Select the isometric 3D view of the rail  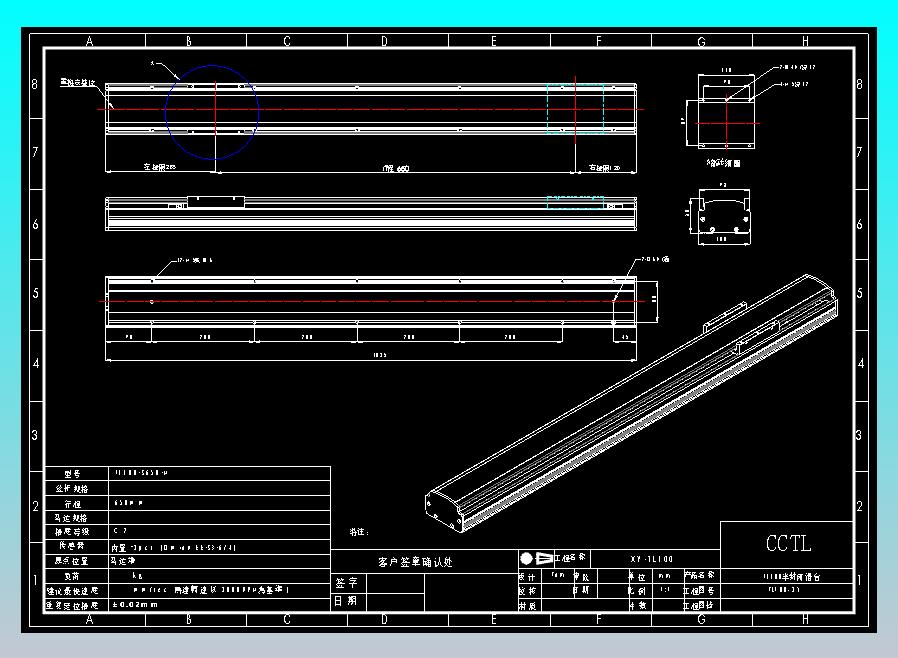pyautogui.click(x=631, y=404)
